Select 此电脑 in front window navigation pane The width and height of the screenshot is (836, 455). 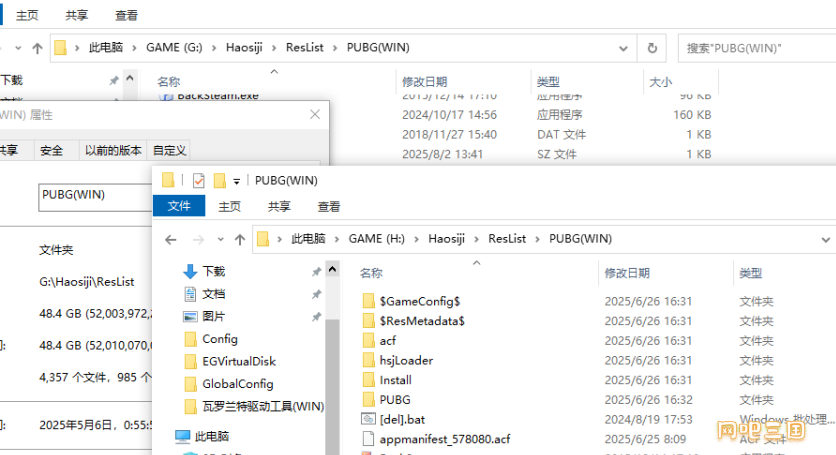[212, 436]
